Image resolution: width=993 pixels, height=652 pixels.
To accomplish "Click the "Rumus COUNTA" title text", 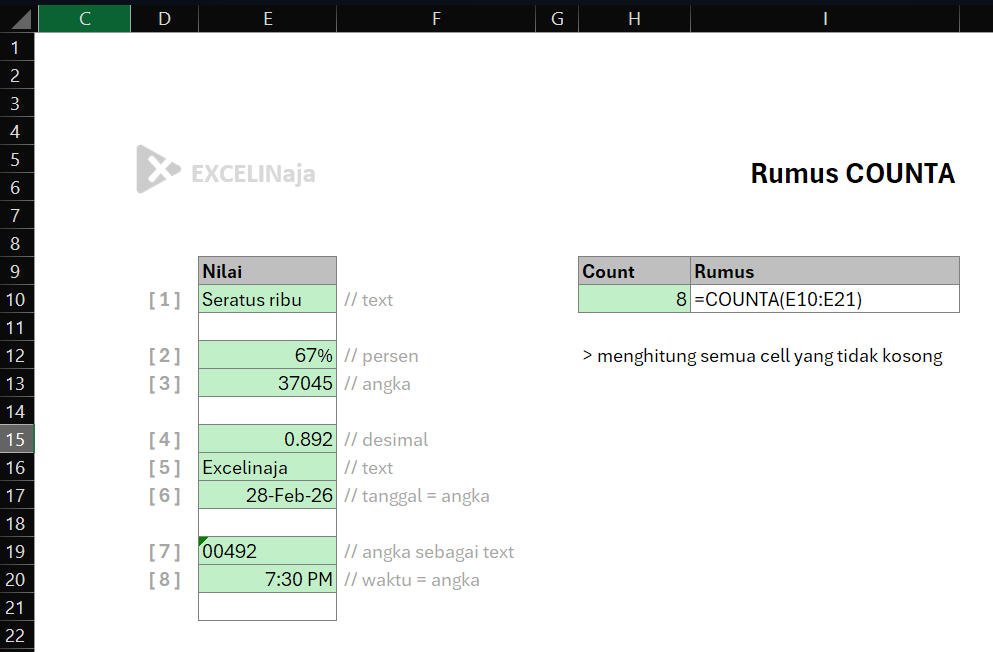I will coord(851,173).
